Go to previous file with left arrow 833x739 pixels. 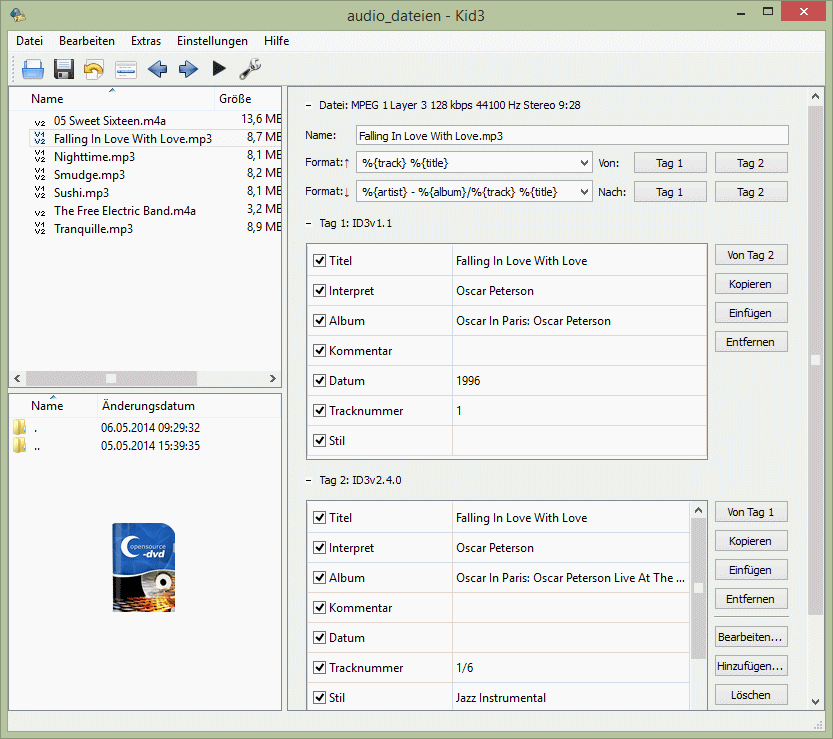(x=157, y=69)
